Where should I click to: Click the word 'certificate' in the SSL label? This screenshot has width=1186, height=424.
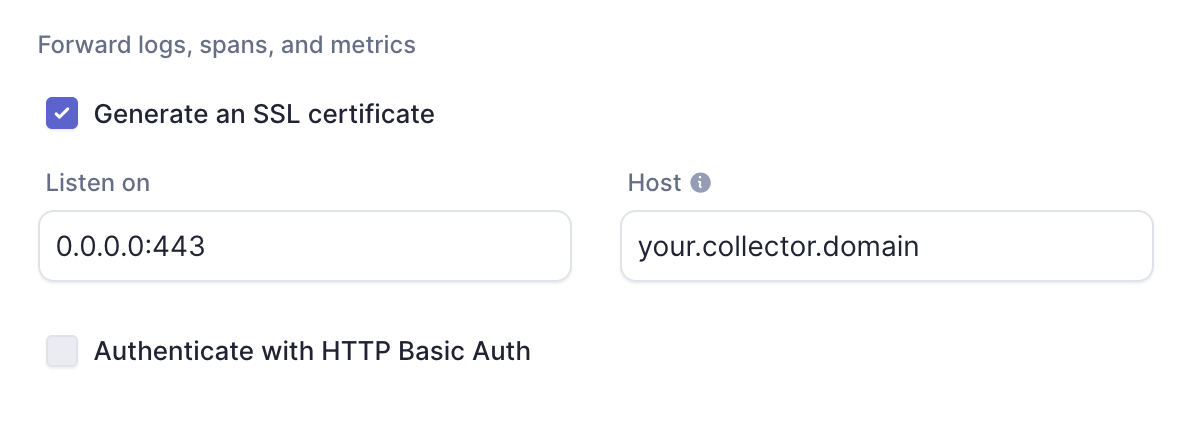[x=372, y=113]
